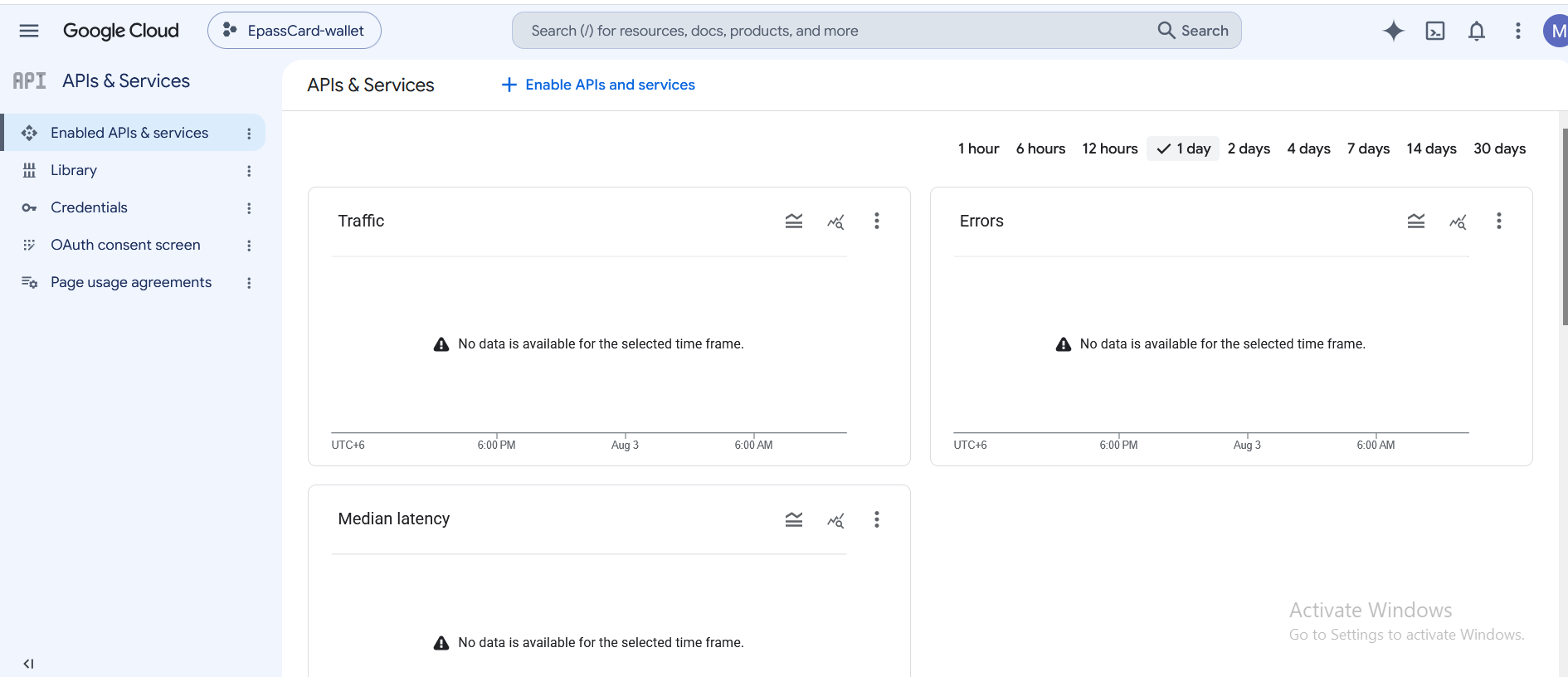Explore data for the Traffic chart
Screen dimensions: 1568x677
click(x=835, y=222)
